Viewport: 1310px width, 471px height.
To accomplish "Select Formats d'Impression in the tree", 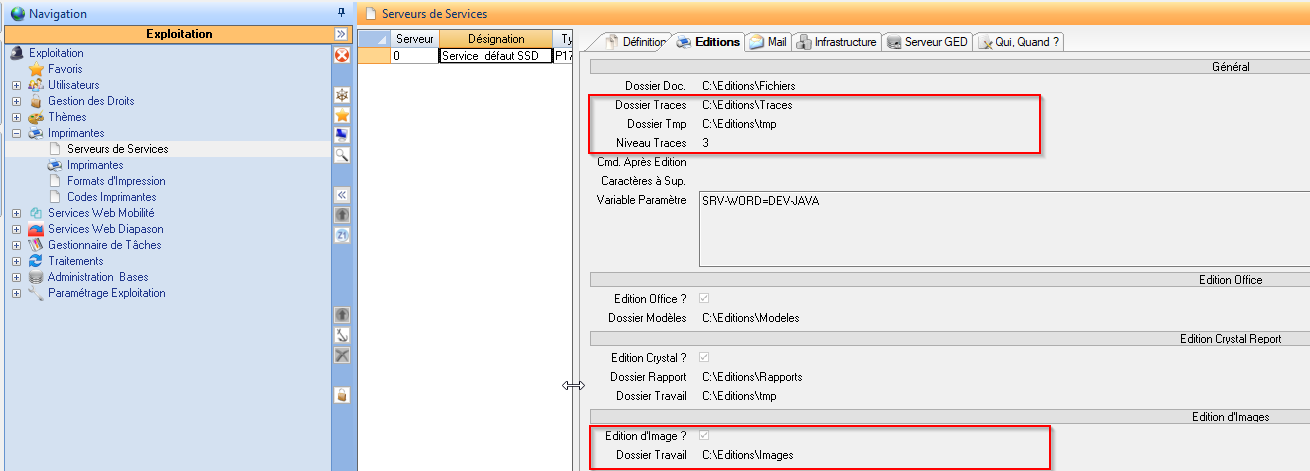I will coord(116,181).
